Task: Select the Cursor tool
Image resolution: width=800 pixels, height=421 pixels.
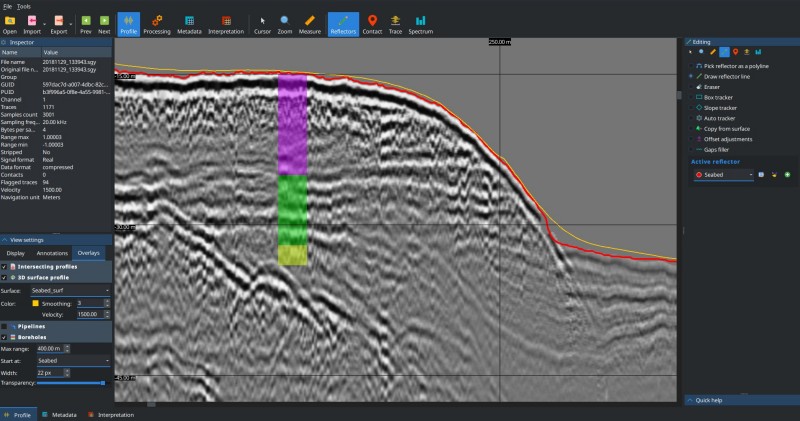Action: click(x=262, y=24)
